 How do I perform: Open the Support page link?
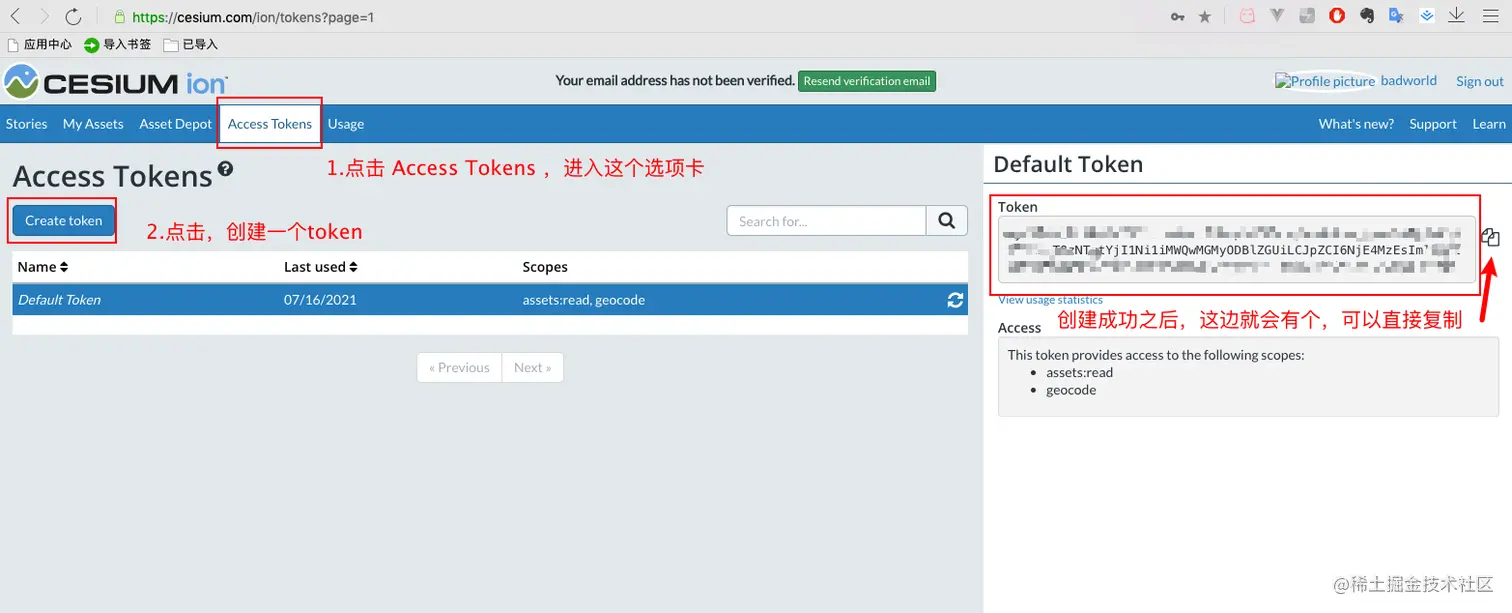(1433, 124)
